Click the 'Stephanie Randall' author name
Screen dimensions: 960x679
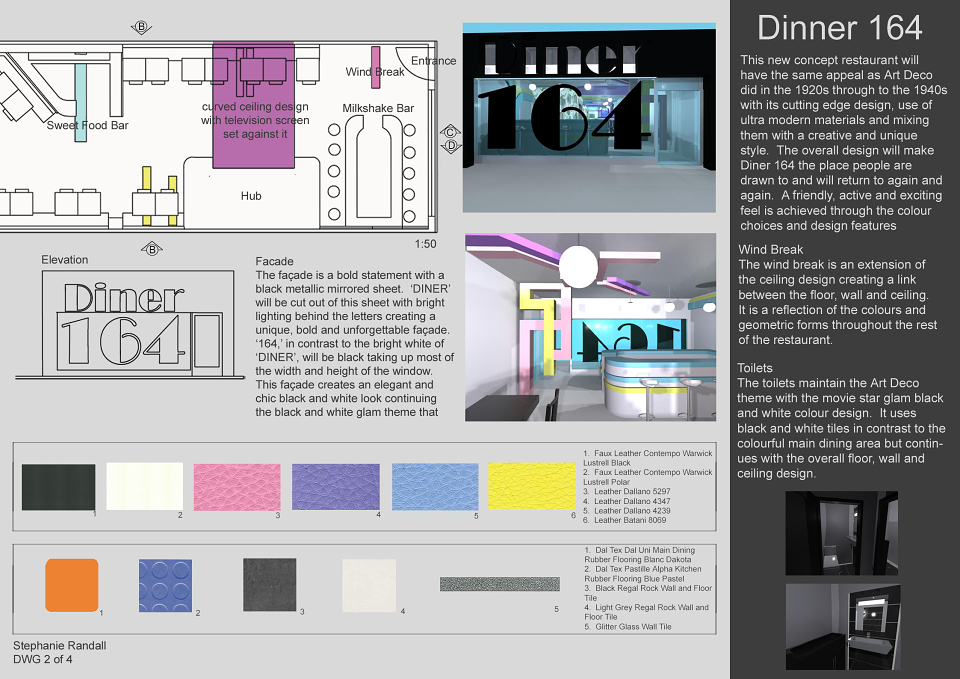click(x=59, y=645)
